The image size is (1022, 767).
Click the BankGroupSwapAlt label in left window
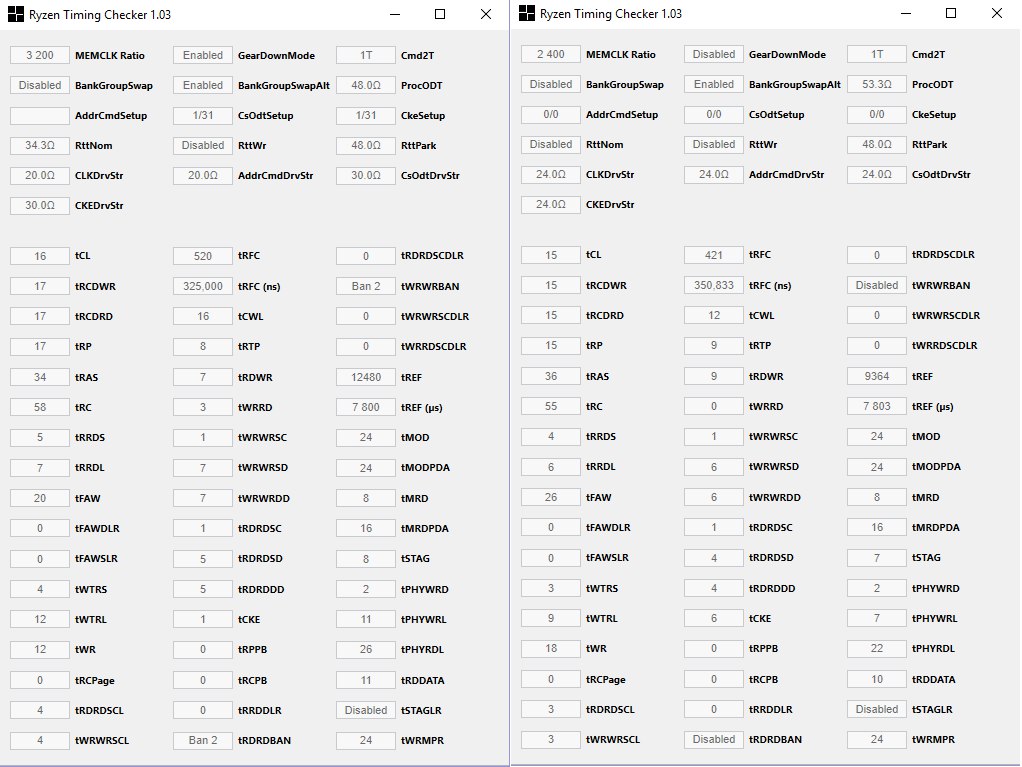tap(284, 85)
